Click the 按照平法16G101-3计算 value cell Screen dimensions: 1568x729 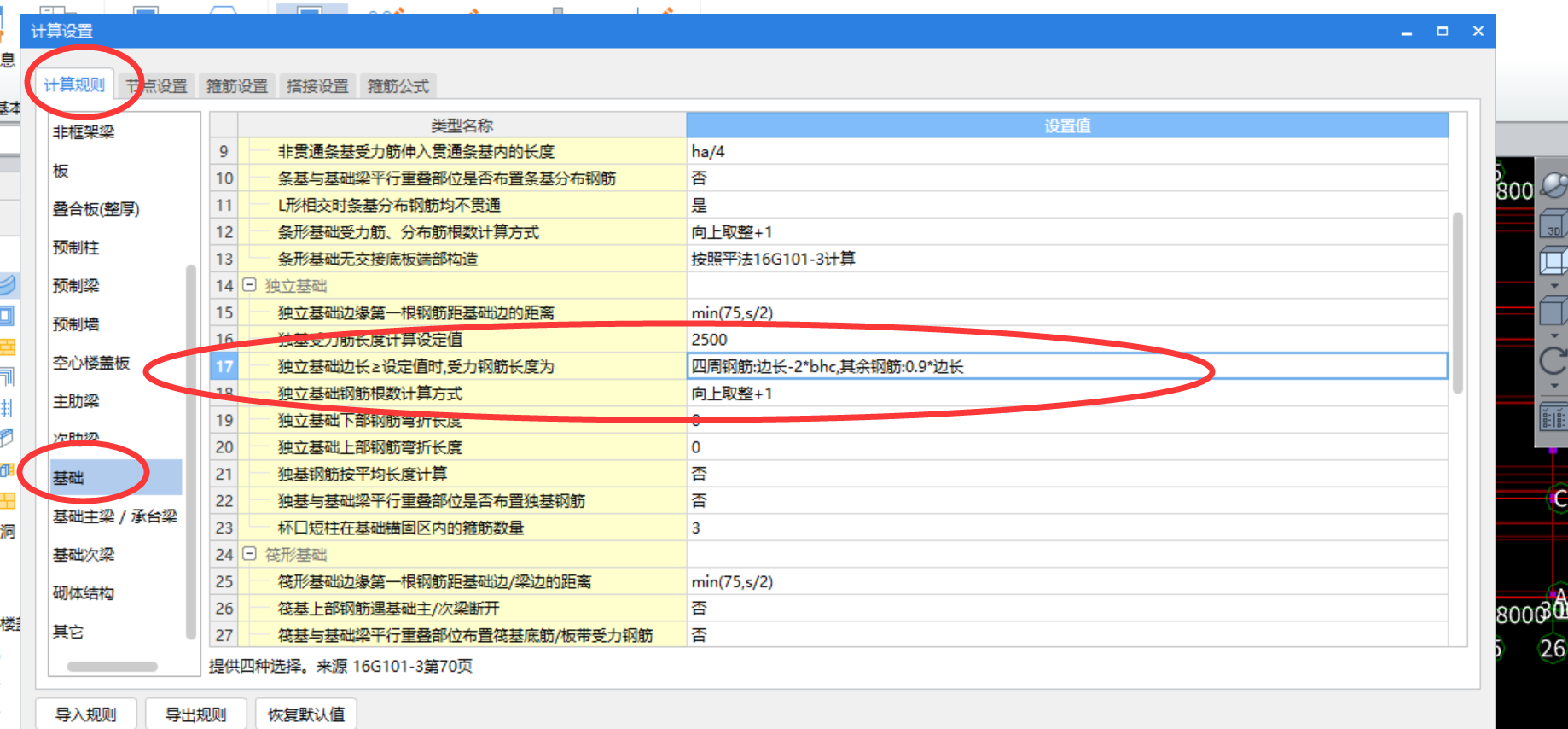(1067, 259)
